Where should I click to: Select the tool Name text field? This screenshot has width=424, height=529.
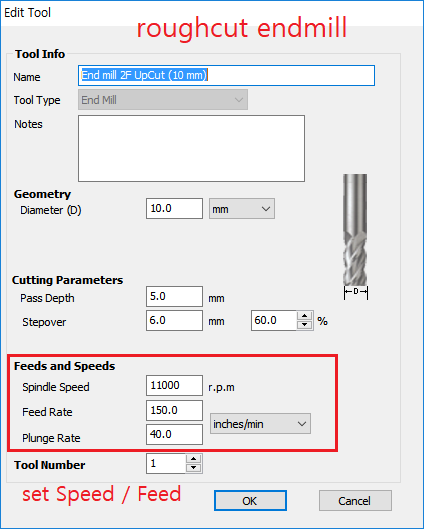coord(226,76)
